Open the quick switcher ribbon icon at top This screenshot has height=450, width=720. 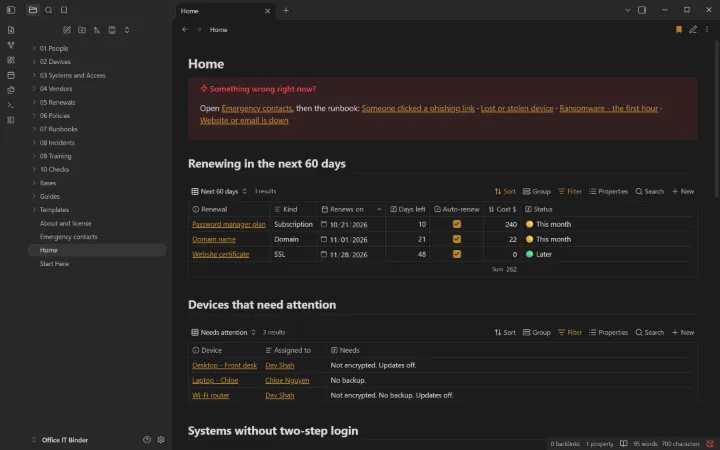tap(11, 30)
